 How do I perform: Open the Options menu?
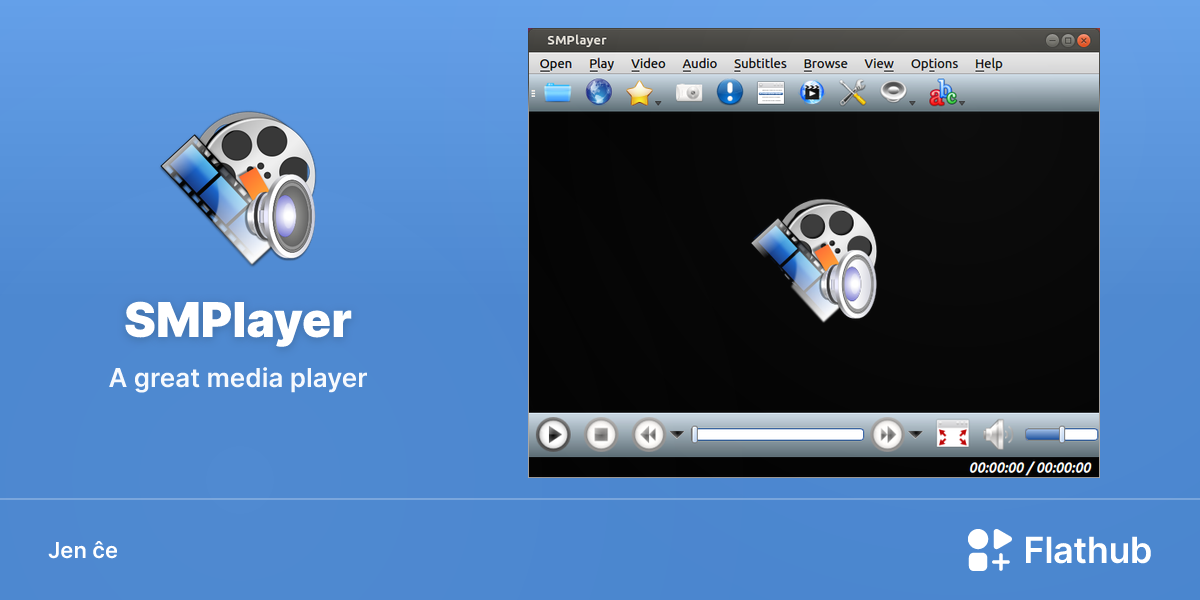coord(934,64)
